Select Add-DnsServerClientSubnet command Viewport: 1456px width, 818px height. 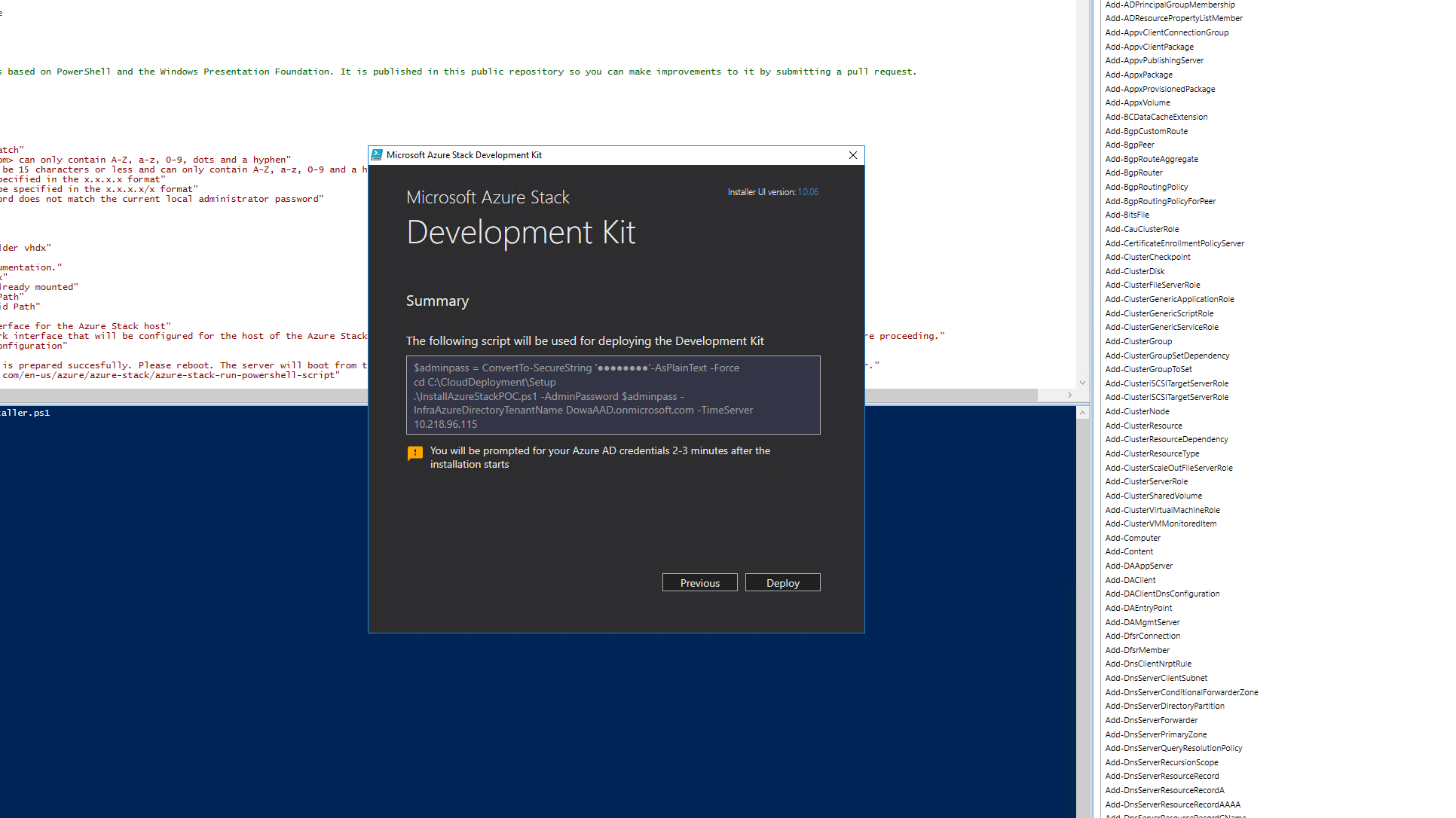point(1156,678)
